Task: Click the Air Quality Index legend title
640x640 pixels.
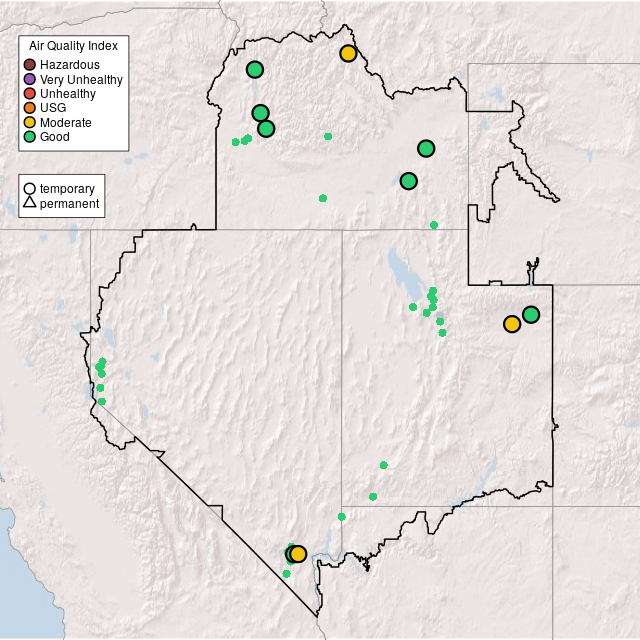Action: (74, 46)
